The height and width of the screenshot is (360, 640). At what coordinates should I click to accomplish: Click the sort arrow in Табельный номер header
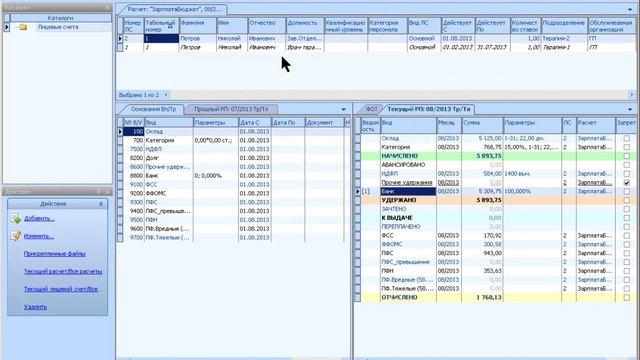pyautogui.click(x=170, y=26)
